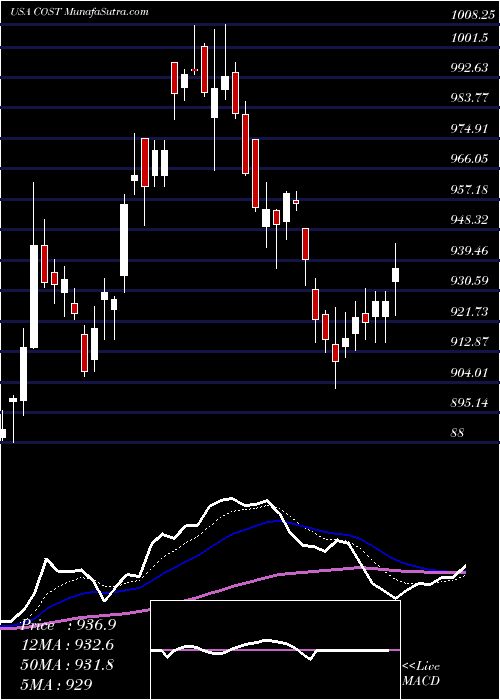Select the 1001.5 price axis label

click(x=469, y=38)
